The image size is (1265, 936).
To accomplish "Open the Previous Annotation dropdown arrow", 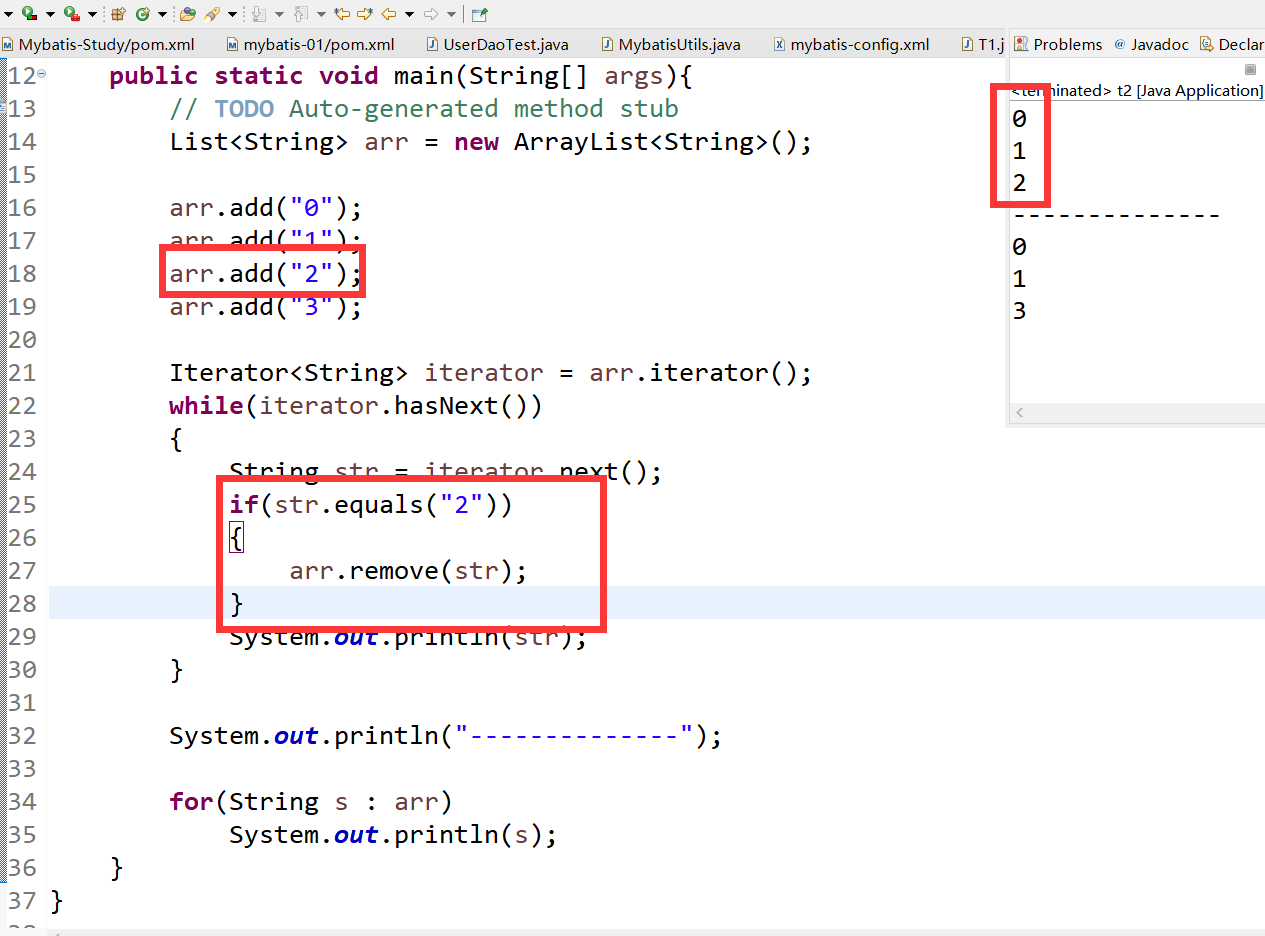I will pos(321,14).
